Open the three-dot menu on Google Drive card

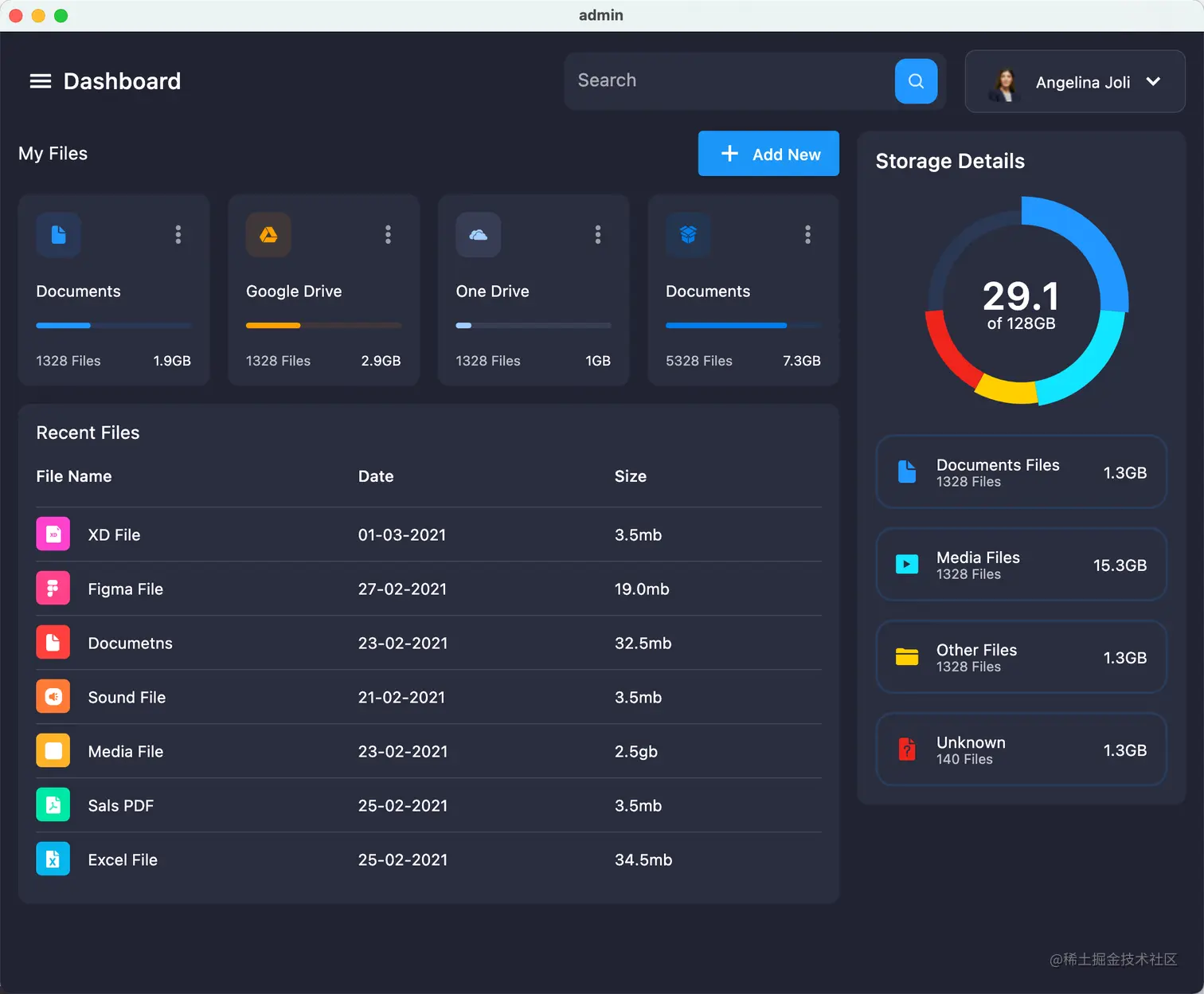pos(388,235)
